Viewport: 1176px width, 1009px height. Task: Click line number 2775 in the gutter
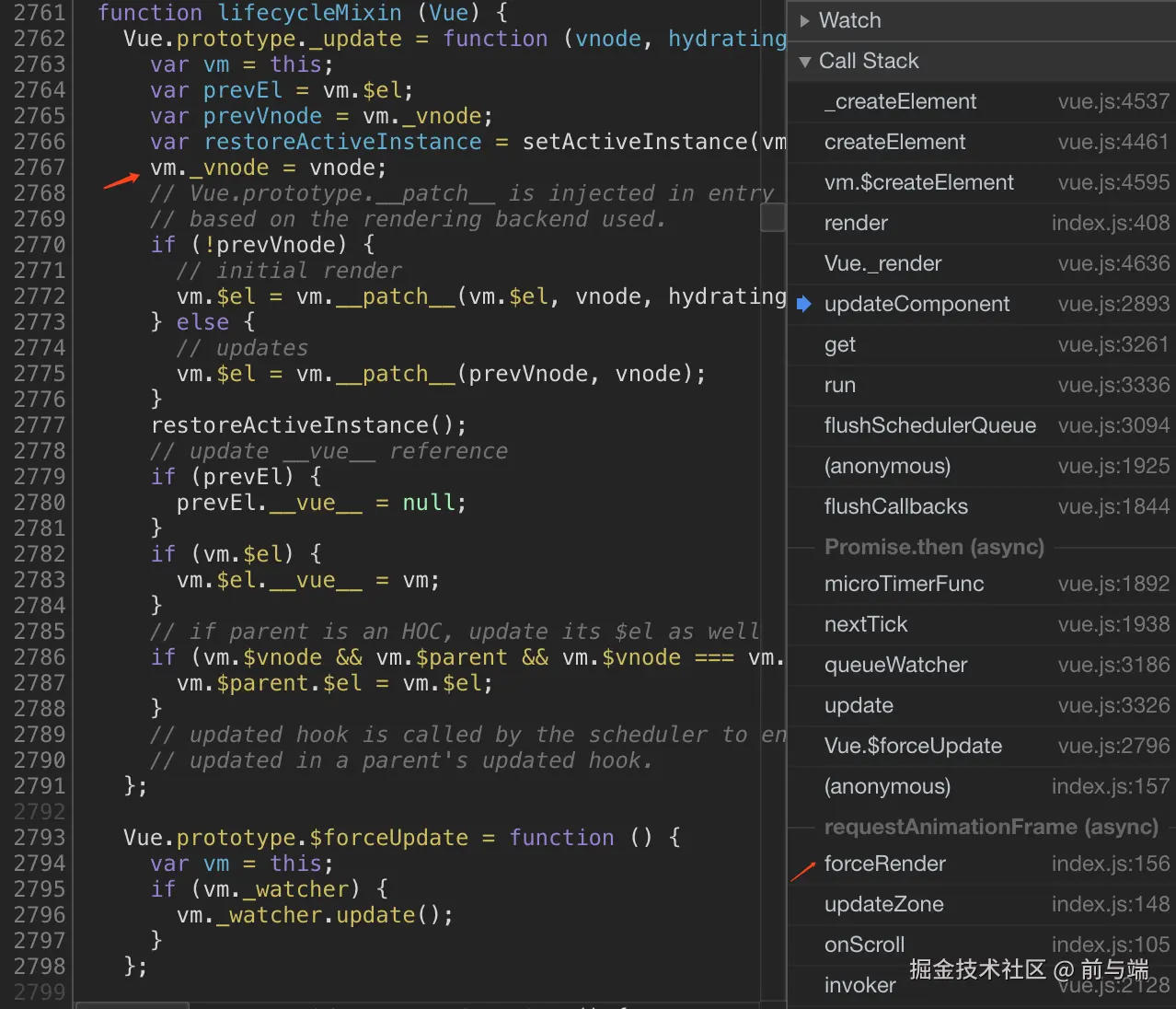pyautogui.click(x=40, y=374)
